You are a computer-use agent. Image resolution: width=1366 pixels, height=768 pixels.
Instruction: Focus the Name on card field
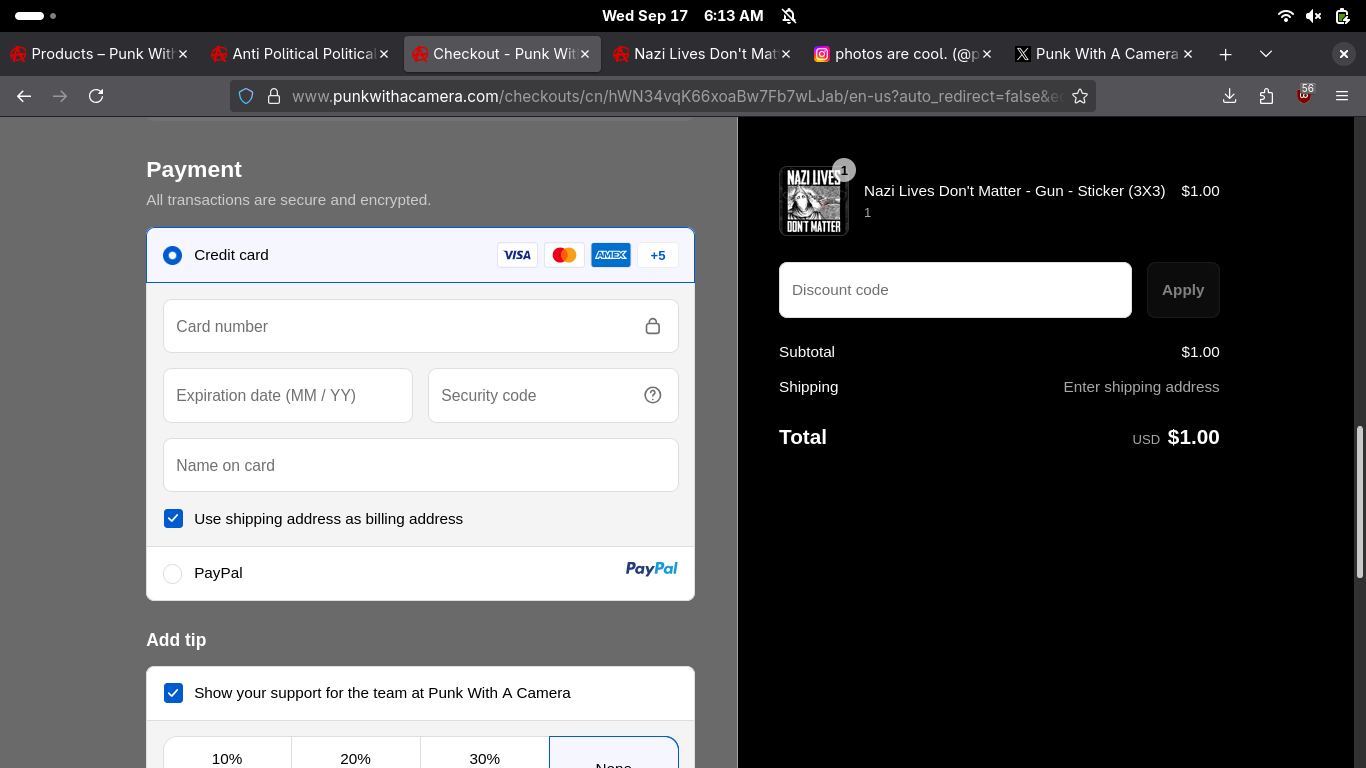(421, 465)
